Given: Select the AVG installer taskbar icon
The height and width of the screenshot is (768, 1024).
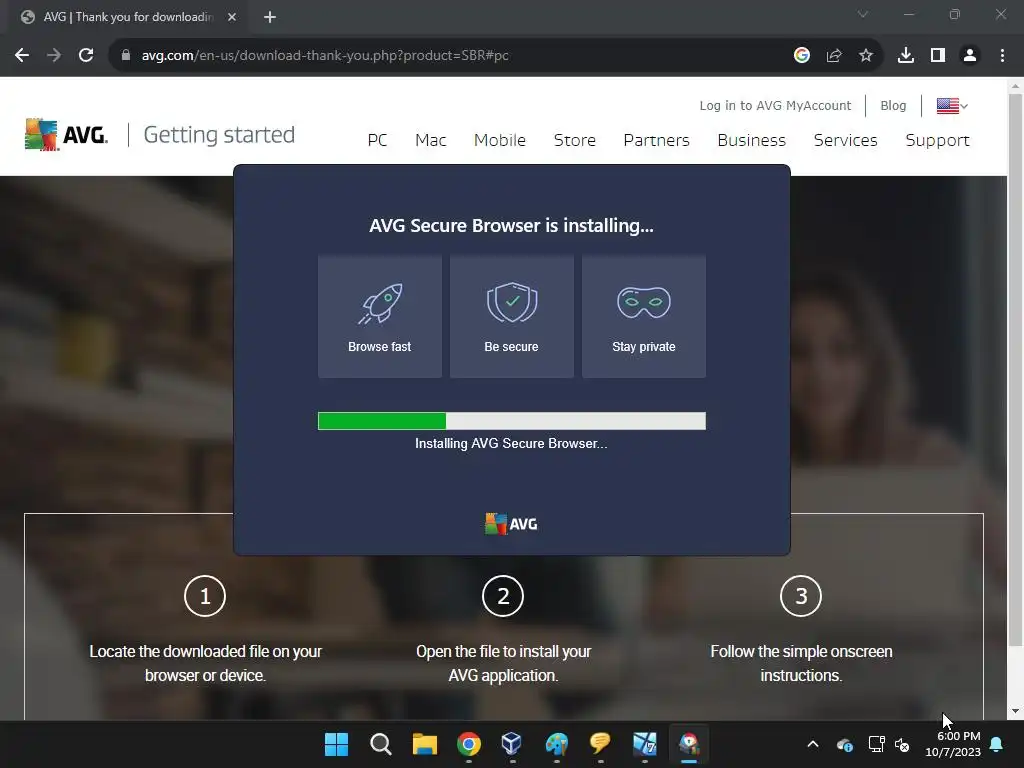Looking at the screenshot, I should point(688,744).
